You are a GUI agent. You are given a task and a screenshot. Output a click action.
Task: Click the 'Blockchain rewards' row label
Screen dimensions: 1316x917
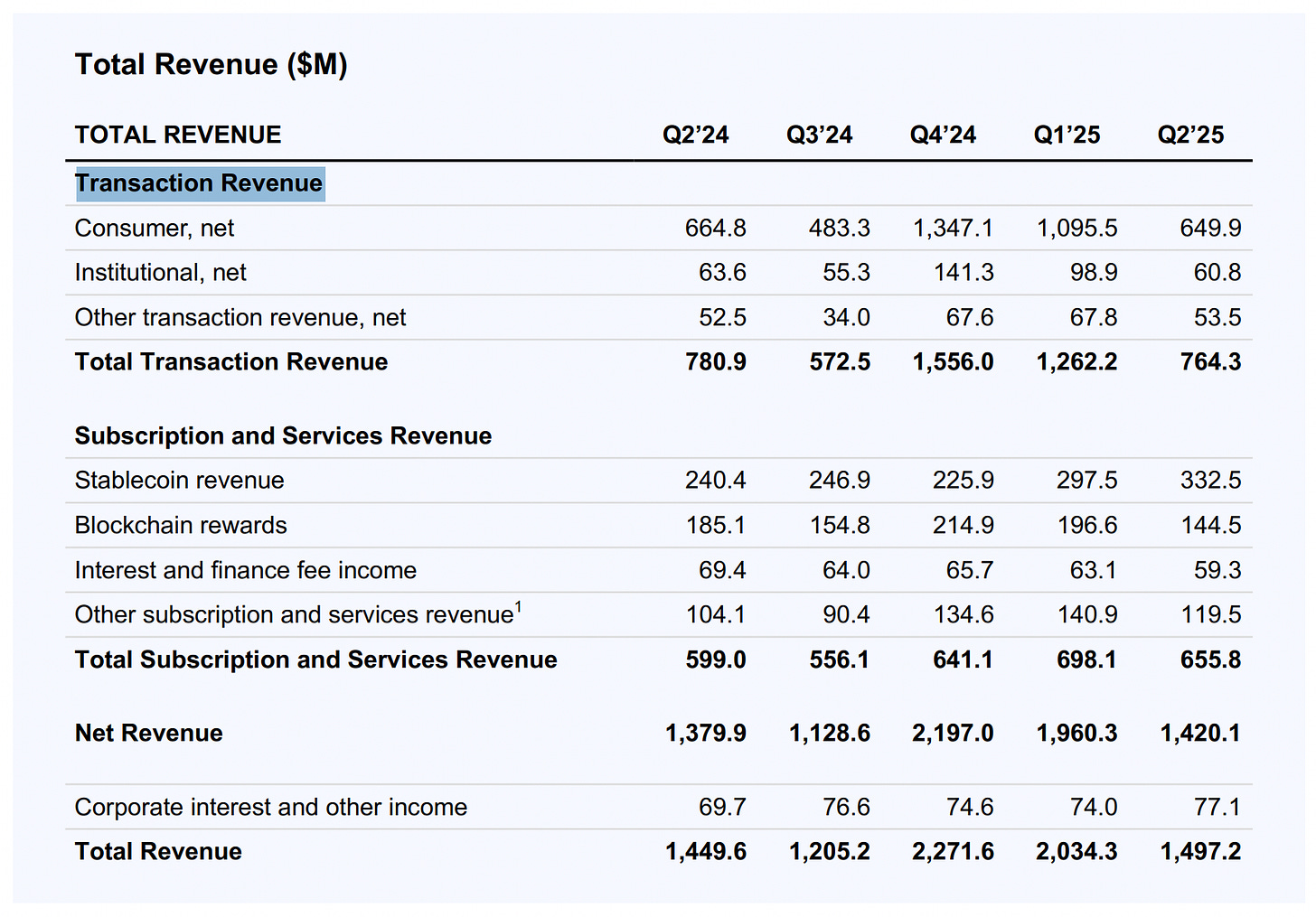[x=181, y=526]
